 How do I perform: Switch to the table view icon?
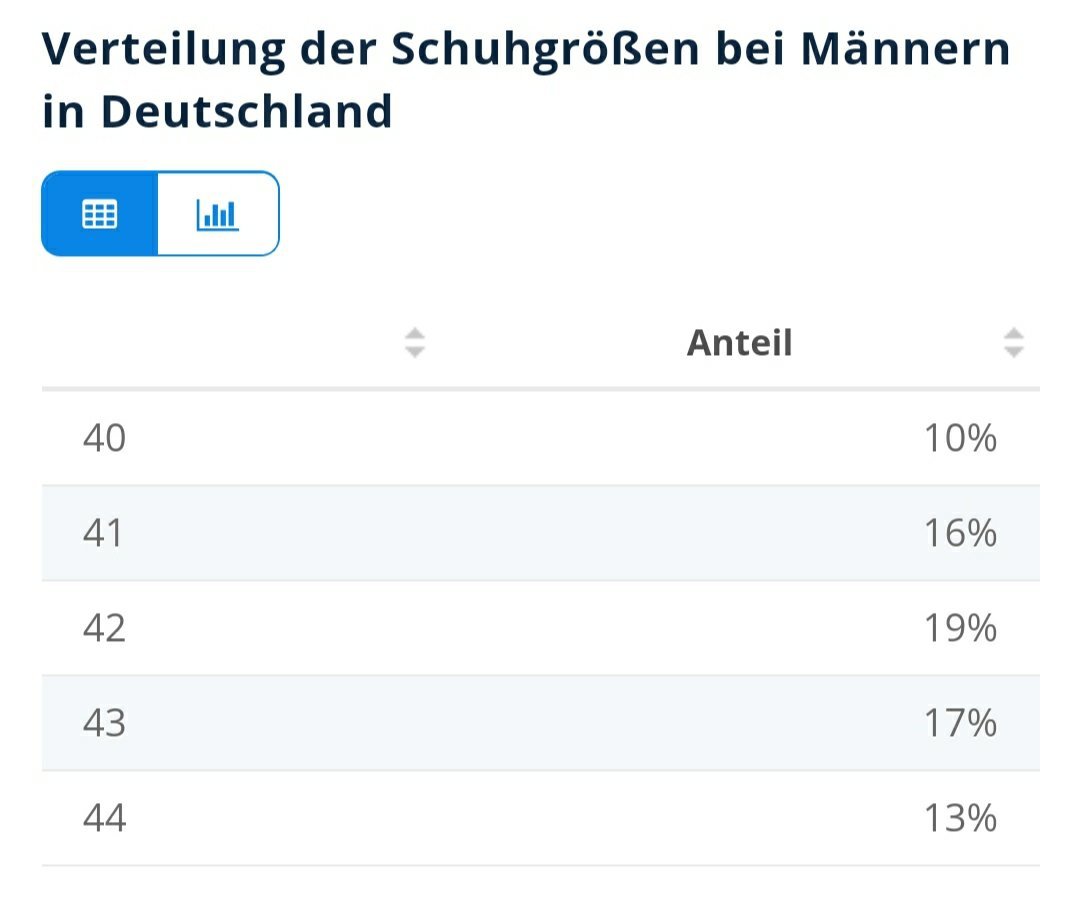pyautogui.click(x=99, y=214)
